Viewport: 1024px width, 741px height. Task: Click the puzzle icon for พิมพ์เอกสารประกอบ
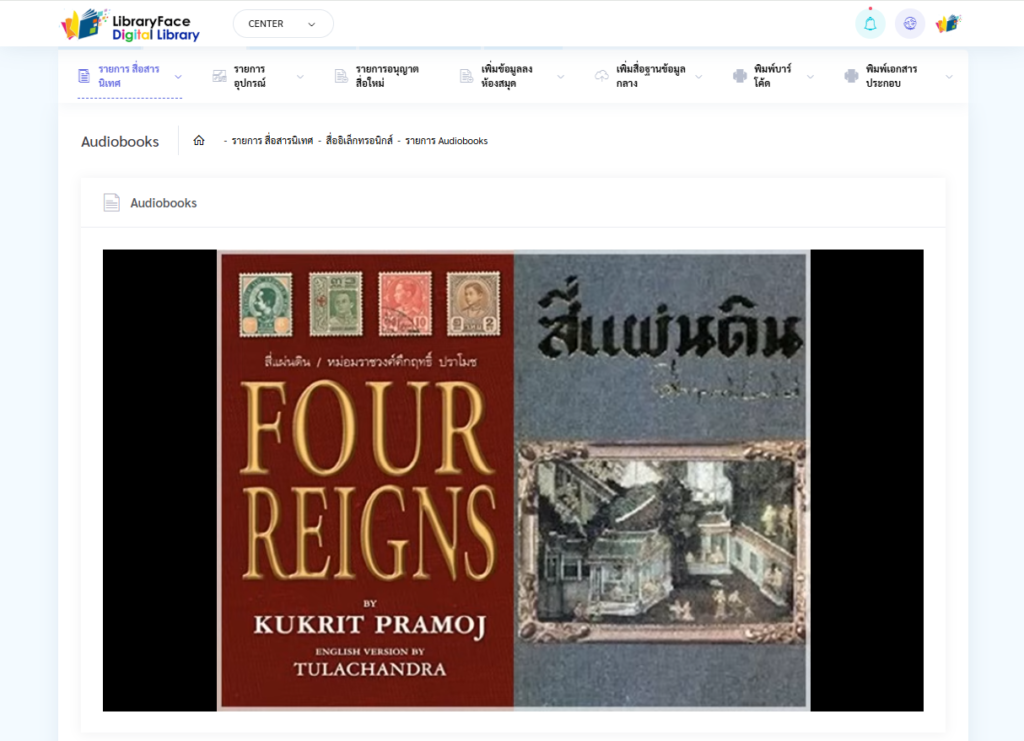click(851, 76)
